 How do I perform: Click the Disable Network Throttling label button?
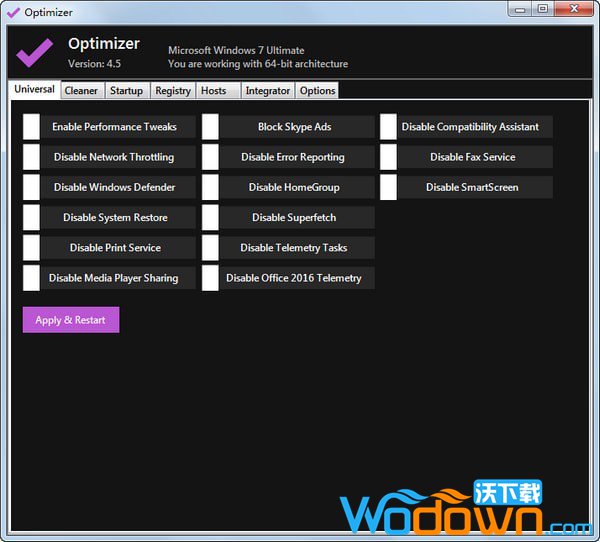click(118, 157)
